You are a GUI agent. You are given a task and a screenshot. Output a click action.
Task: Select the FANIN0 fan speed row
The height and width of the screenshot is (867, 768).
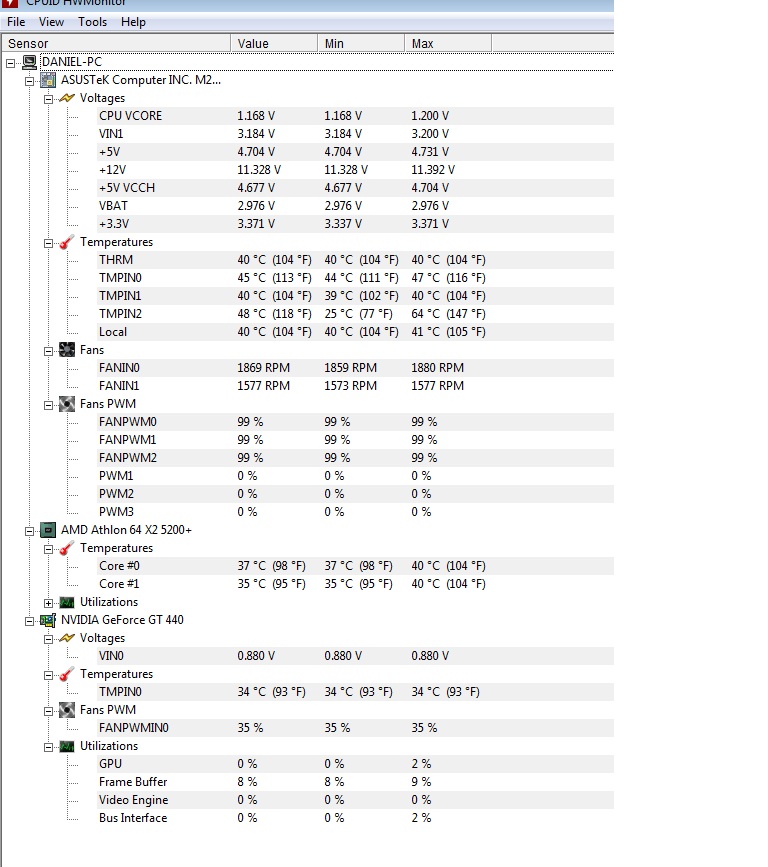120,368
